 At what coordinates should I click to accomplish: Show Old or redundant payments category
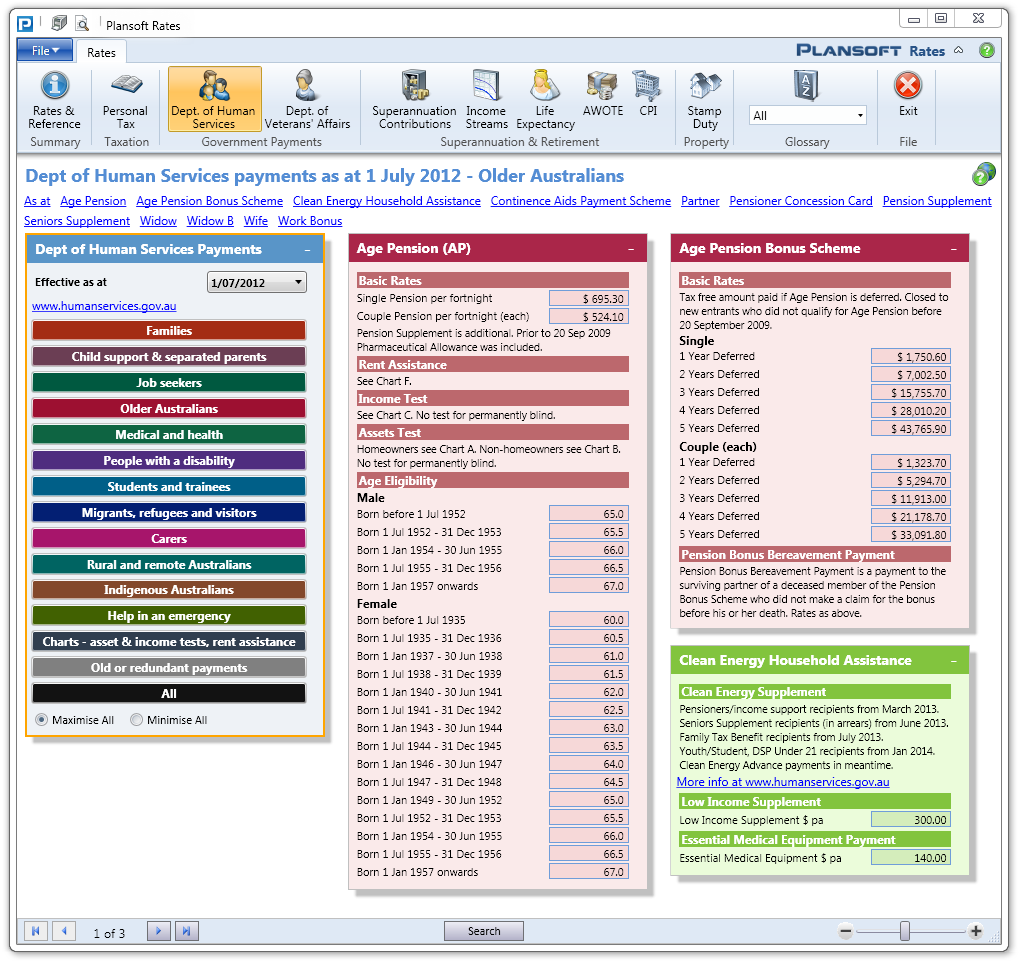coord(169,668)
